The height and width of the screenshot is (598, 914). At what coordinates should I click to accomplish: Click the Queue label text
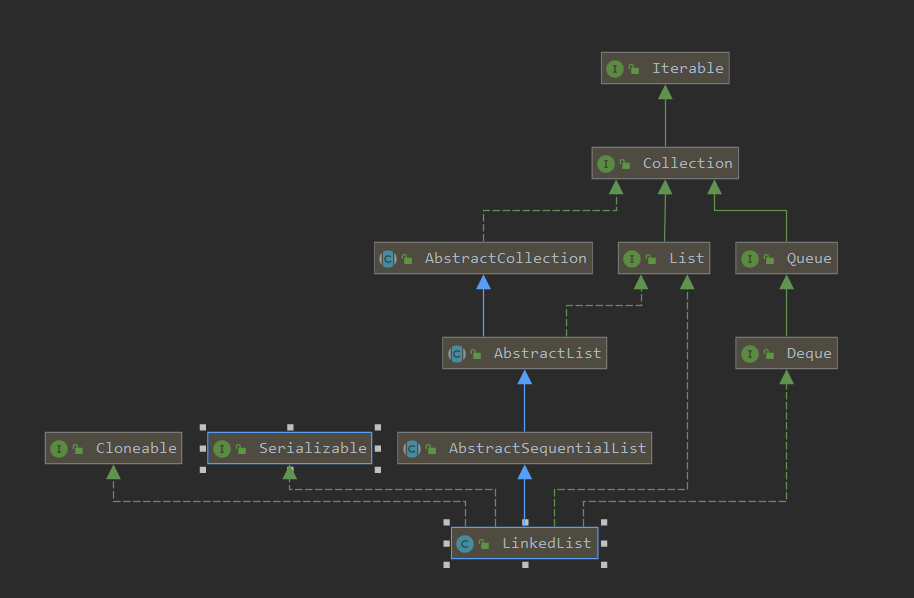[x=809, y=259]
